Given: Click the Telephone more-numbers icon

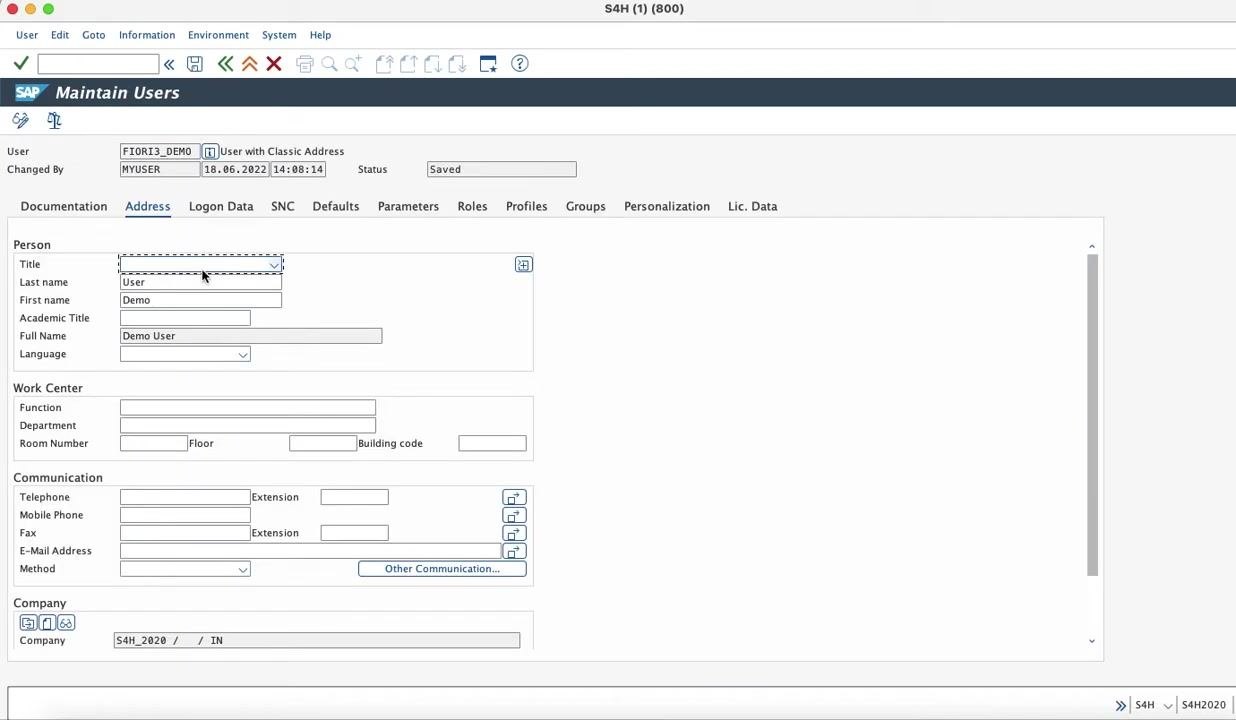Looking at the screenshot, I should (514, 498).
